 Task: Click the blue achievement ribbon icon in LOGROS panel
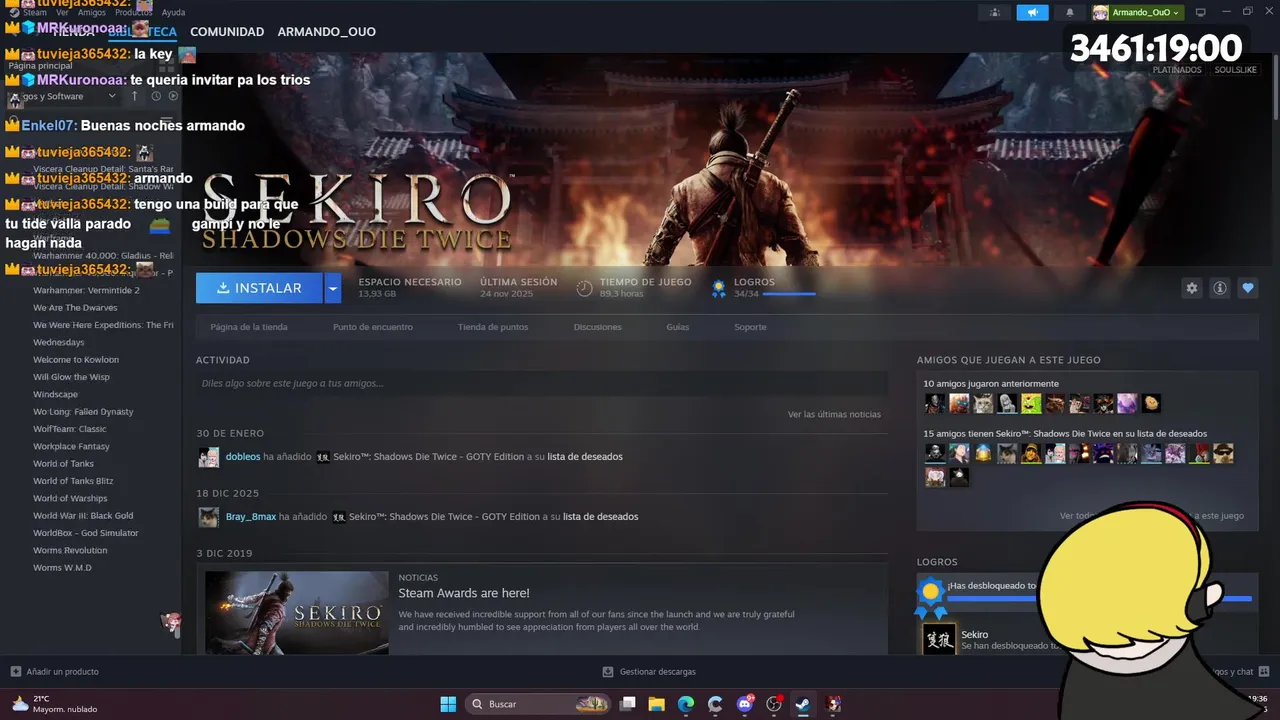[931, 598]
